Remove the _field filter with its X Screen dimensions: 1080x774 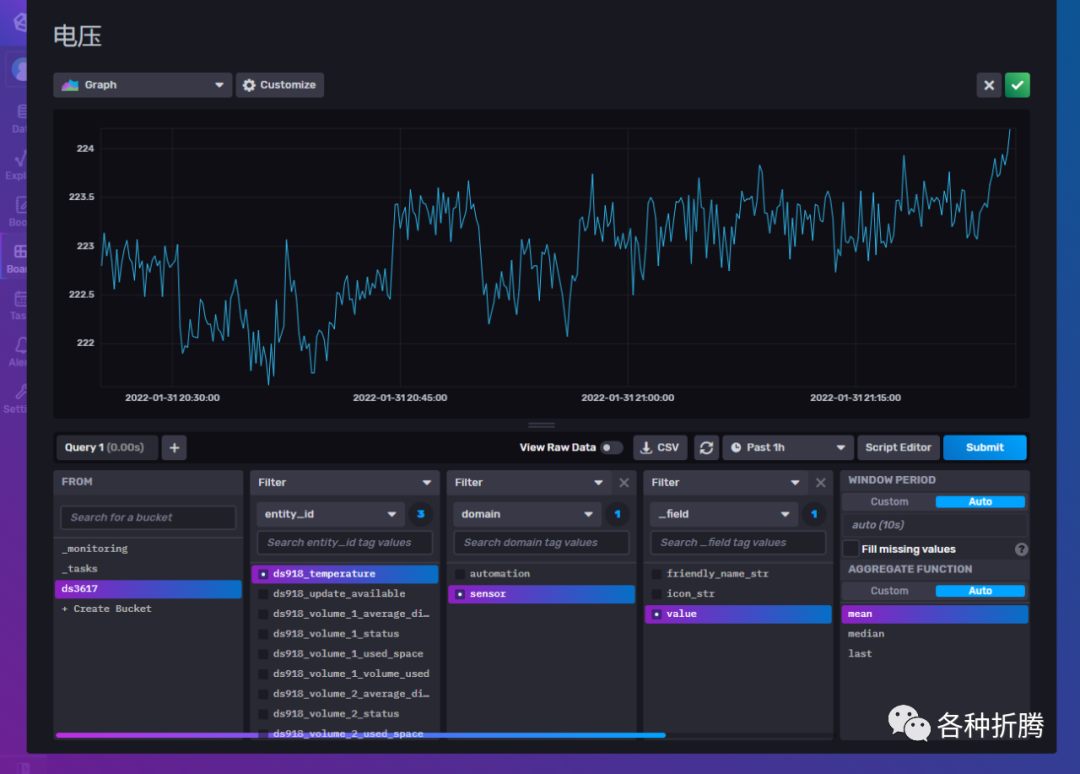[x=820, y=483]
